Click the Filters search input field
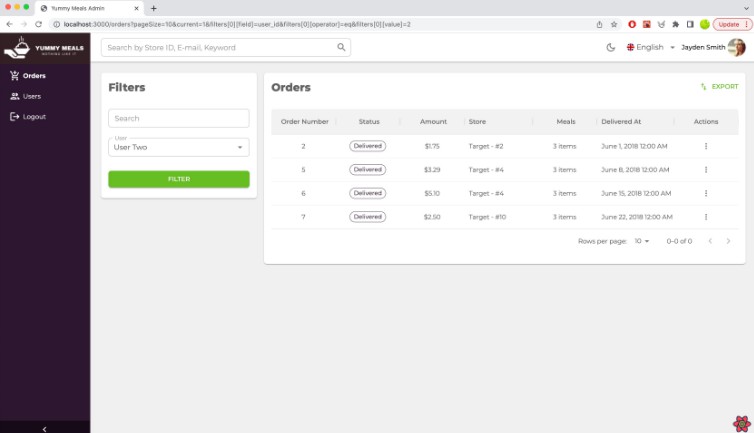The width and height of the screenshot is (754, 433). 178,118
